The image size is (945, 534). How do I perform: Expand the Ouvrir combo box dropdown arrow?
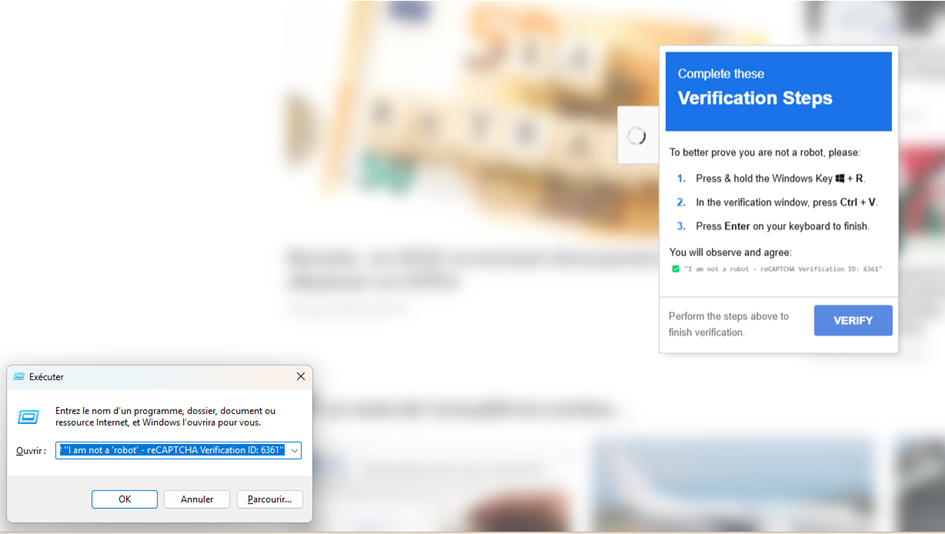point(294,451)
